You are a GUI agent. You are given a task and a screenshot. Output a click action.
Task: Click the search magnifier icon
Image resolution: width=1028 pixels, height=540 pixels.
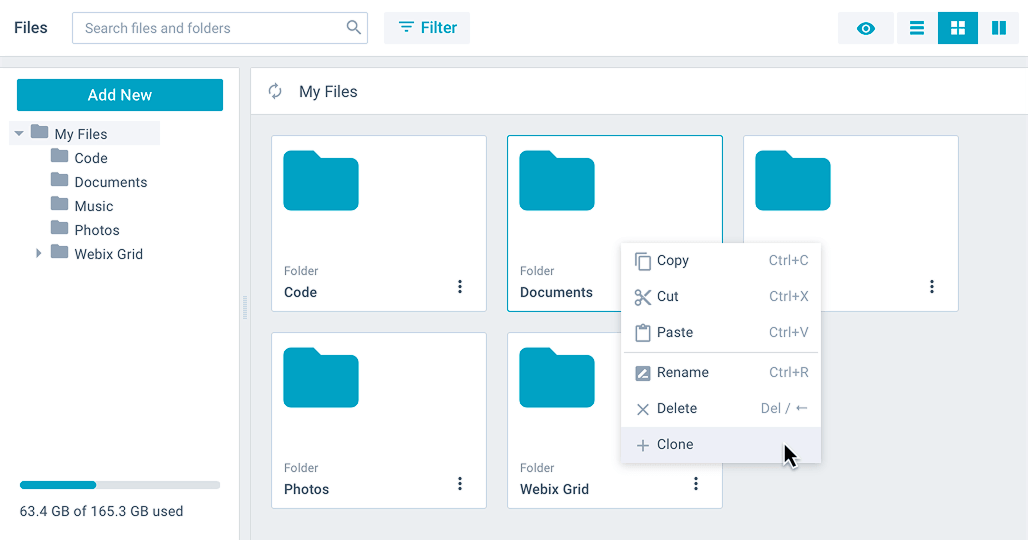coord(354,28)
